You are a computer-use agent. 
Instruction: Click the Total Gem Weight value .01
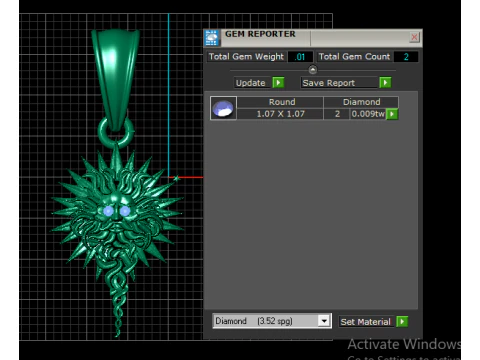300,57
